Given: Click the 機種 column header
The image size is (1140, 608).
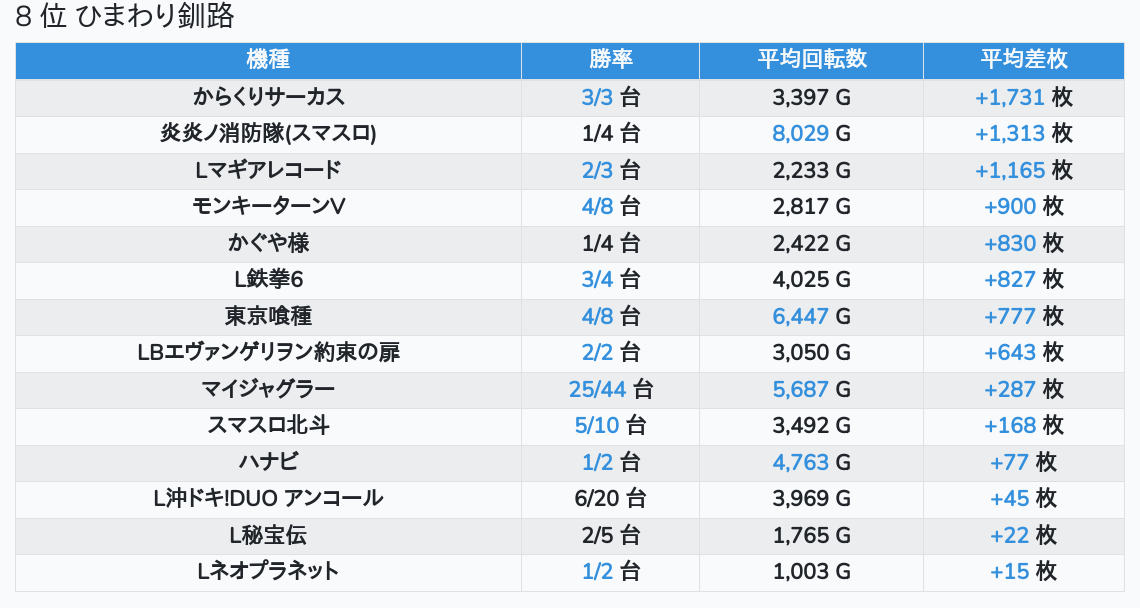Looking at the screenshot, I should [268, 60].
